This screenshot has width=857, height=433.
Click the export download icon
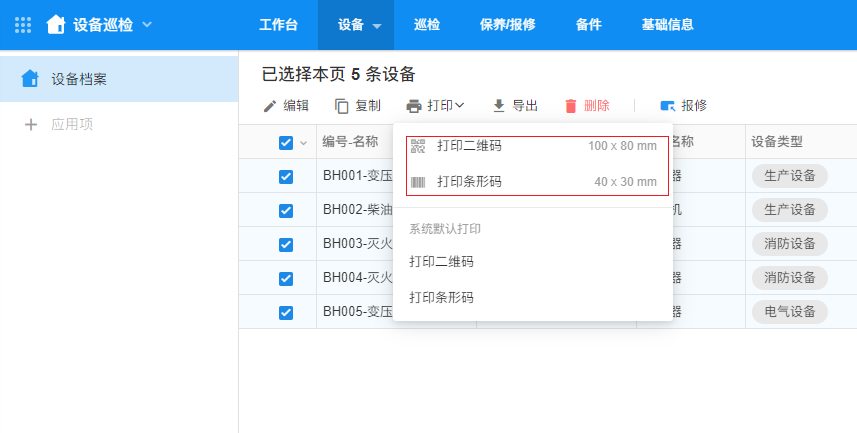coord(499,106)
